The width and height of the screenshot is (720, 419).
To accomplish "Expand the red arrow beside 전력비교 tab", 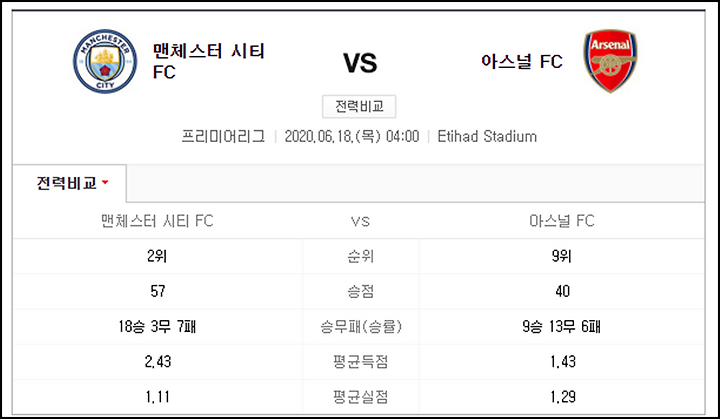I will tap(105, 182).
